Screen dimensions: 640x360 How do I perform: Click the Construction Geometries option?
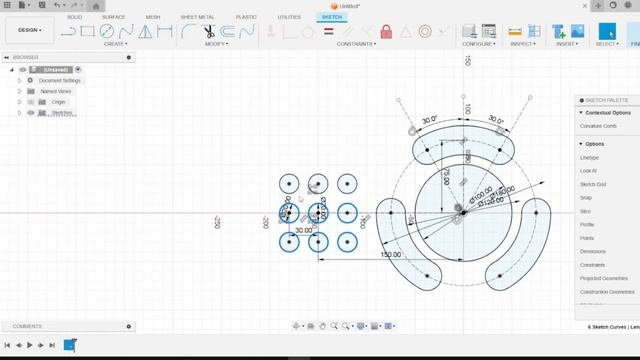607,292
